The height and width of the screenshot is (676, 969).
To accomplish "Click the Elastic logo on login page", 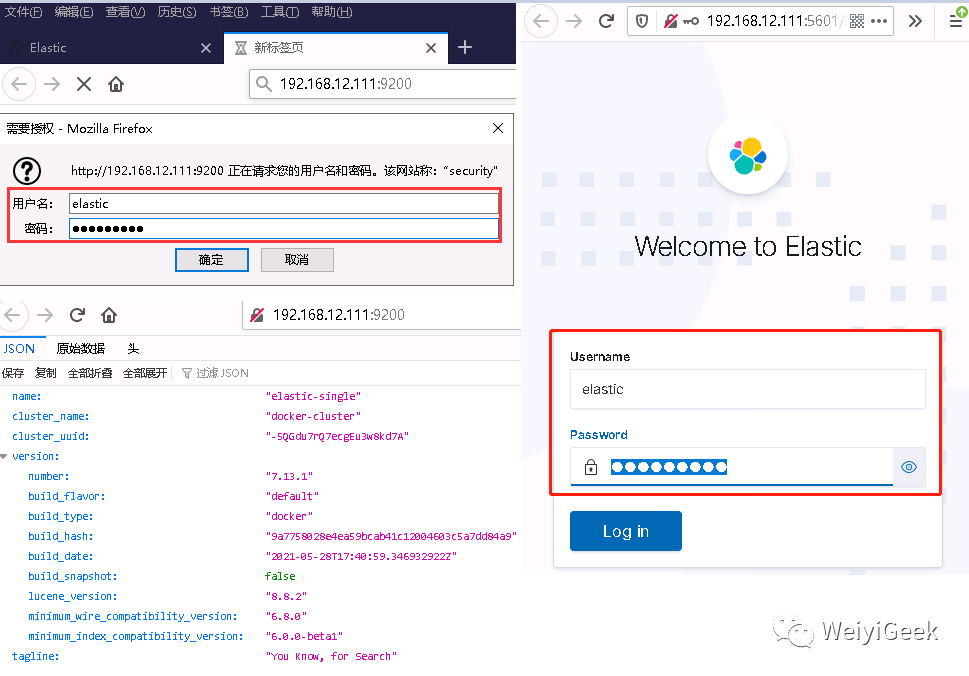I will click(748, 155).
